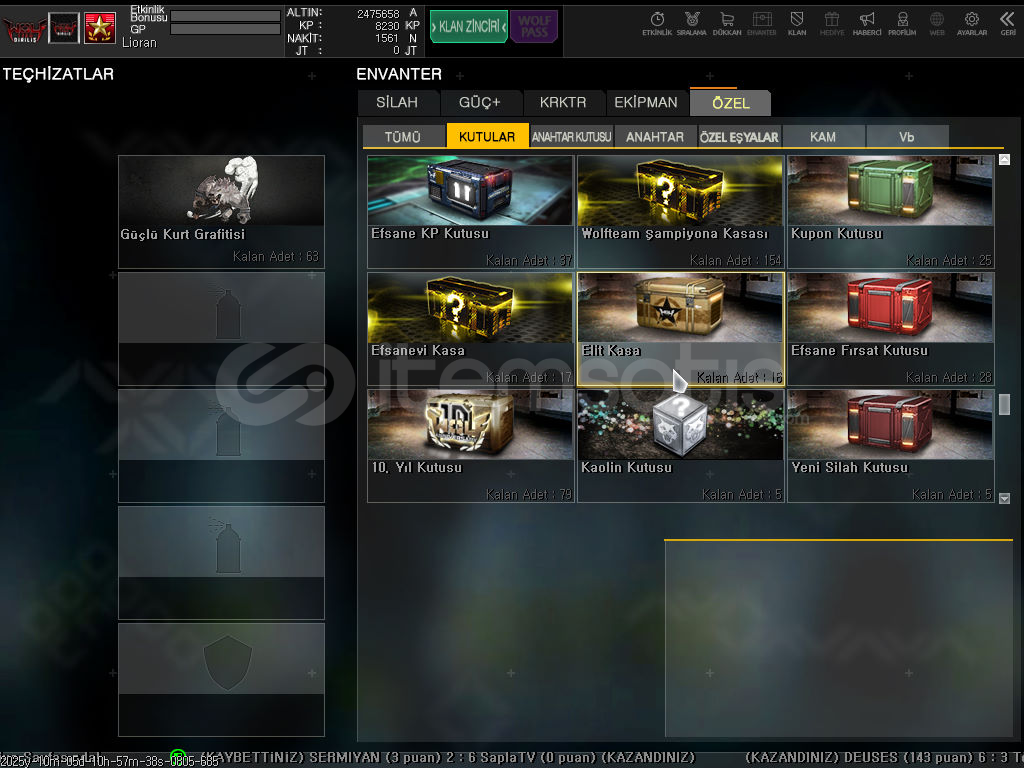Screen dimensions: 1024x768
Task: Click the inventory scrollbar thumb
Action: pyautogui.click(x=1004, y=404)
